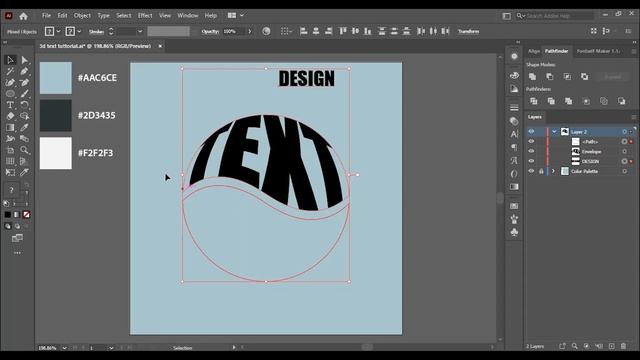Hide the Color Palette layer eye icon
The height and width of the screenshot is (360, 640).
pos(531,171)
